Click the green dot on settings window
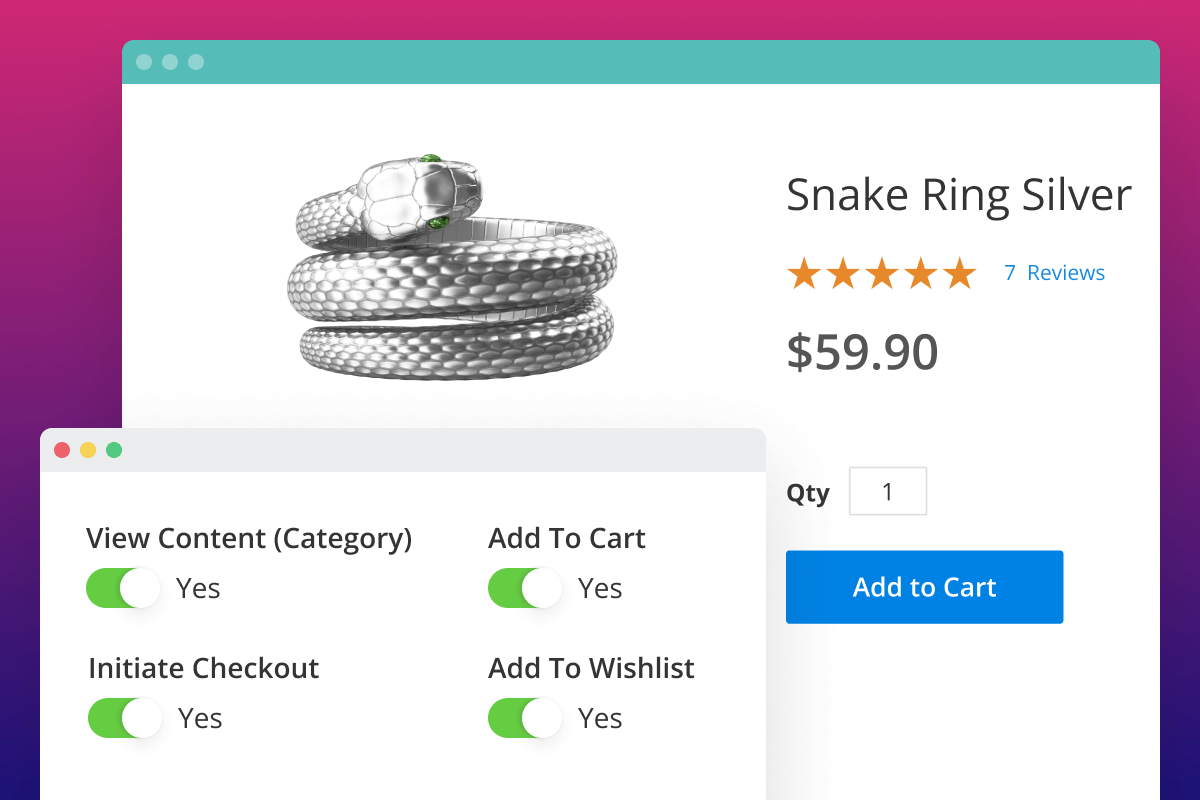The width and height of the screenshot is (1200, 800). coord(114,450)
